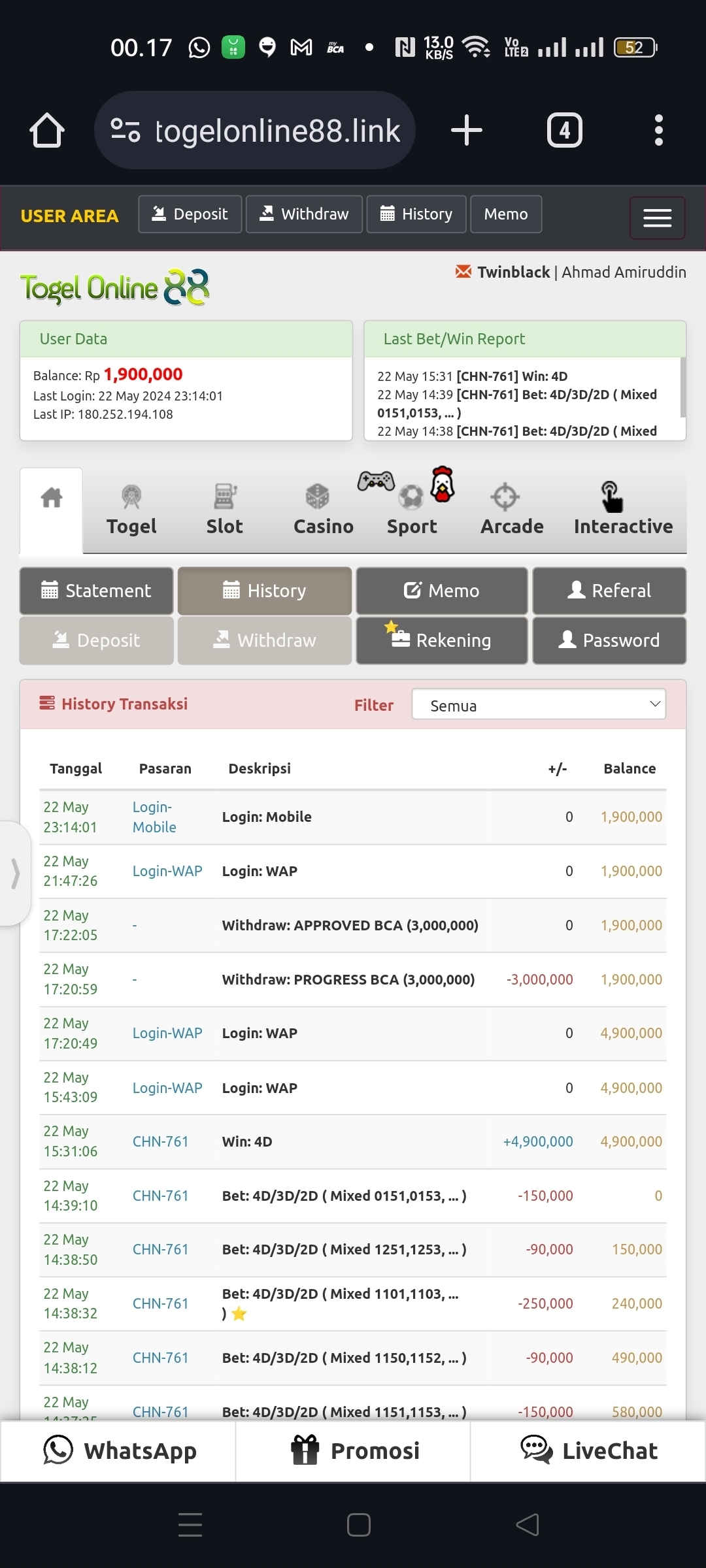Viewport: 706px width, 1568px height.
Task: Expand the Filter dropdown set to Semua
Action: pyautogui.click(x=539, y=705)
